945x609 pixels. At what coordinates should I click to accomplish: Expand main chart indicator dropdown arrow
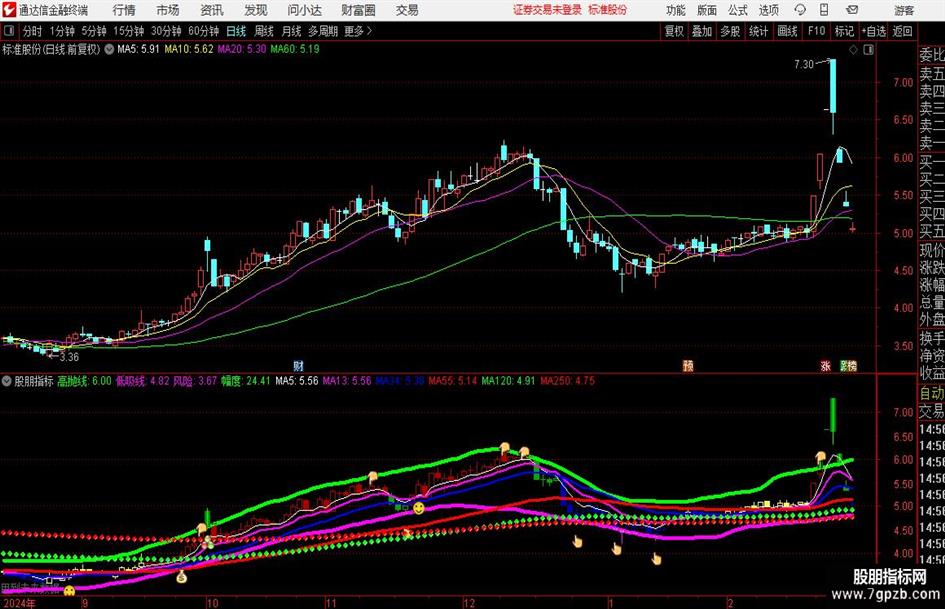[x=109, y=49]
